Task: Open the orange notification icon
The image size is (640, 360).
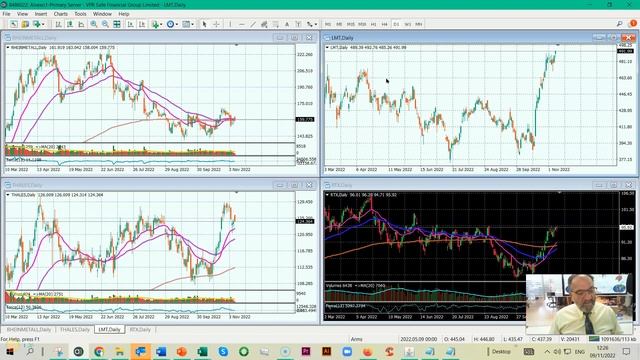Action: [x=633, y=24]
